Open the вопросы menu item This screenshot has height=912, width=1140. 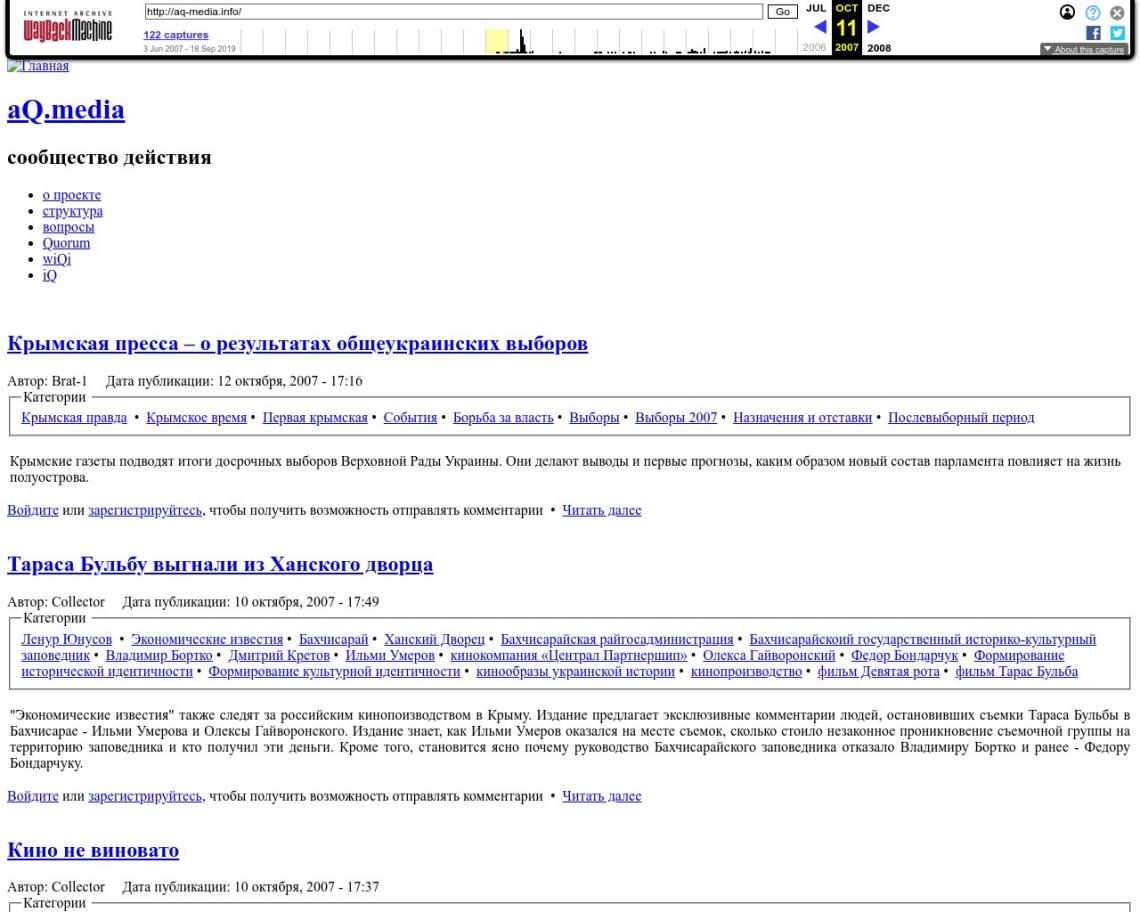pos(68,227)
